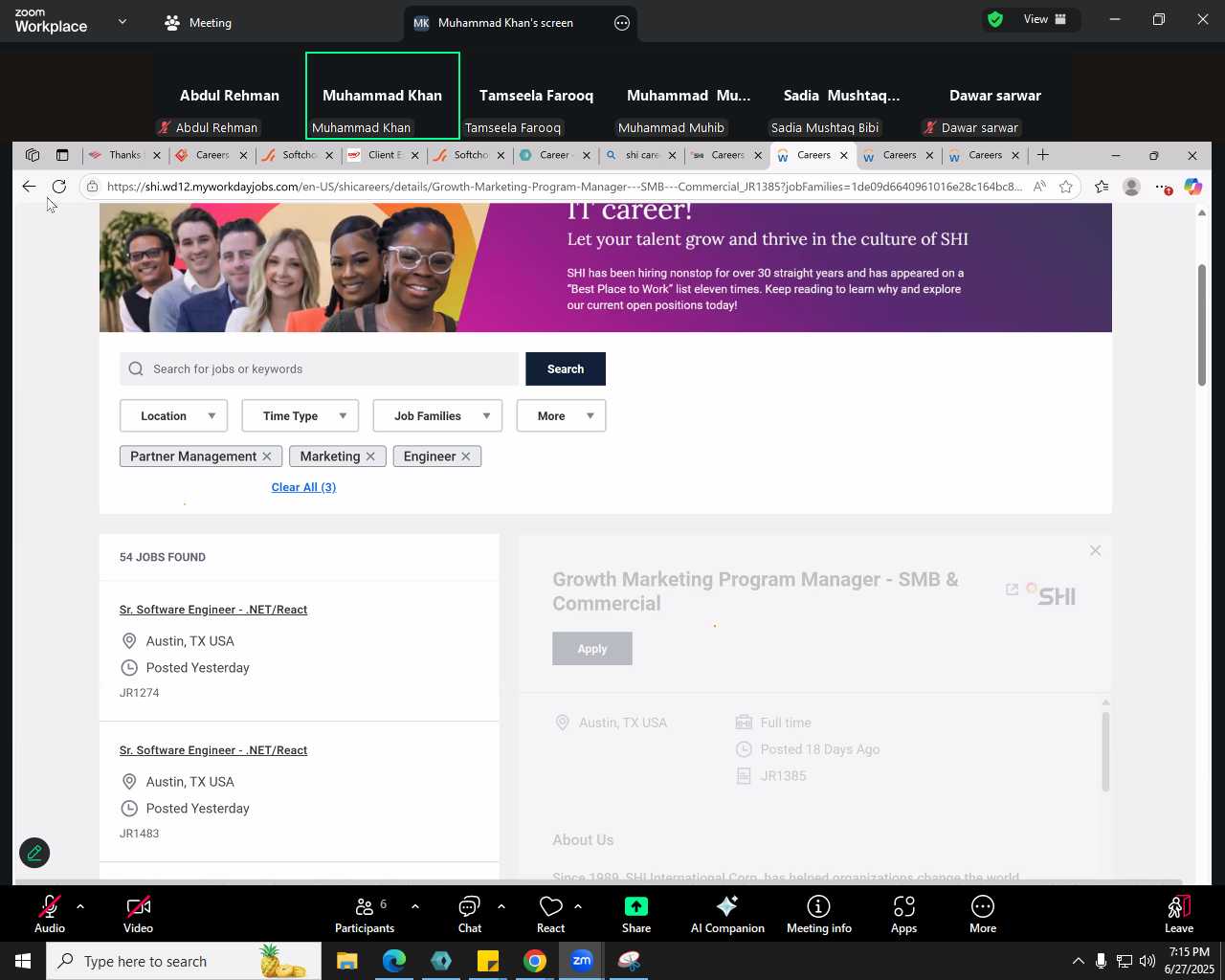Click the Apply button for Growth Marketing job
The width and height of the screenshot is (1225, 980).
point(592,649)
